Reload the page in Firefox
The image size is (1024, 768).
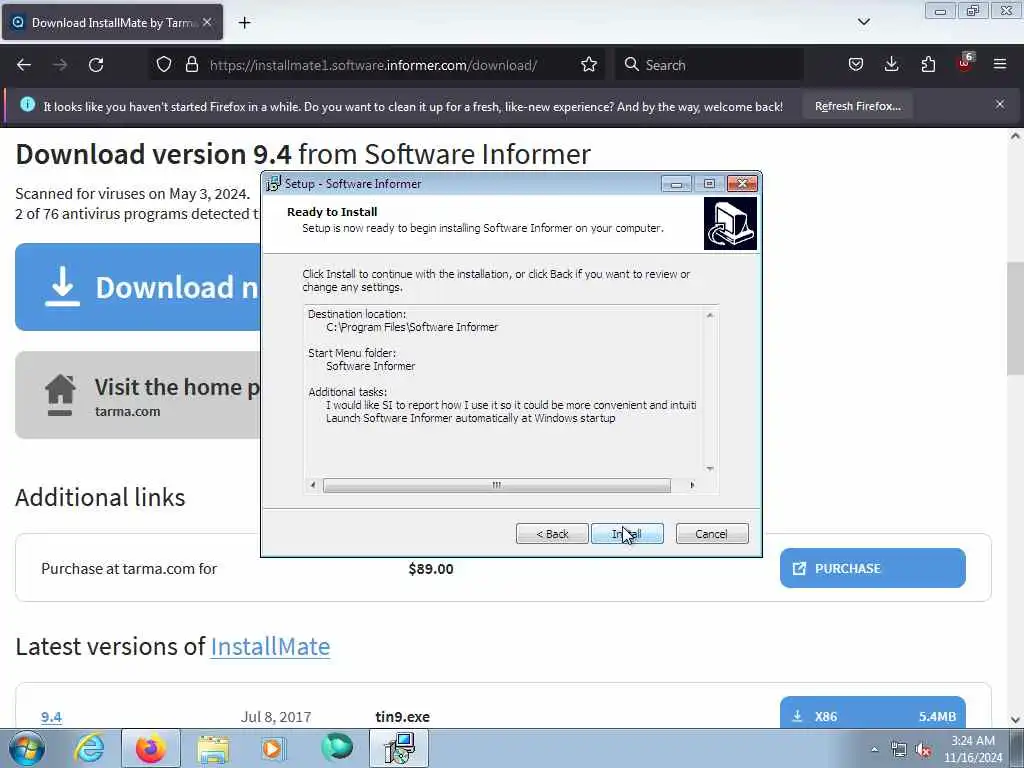[x=96, y=65]
